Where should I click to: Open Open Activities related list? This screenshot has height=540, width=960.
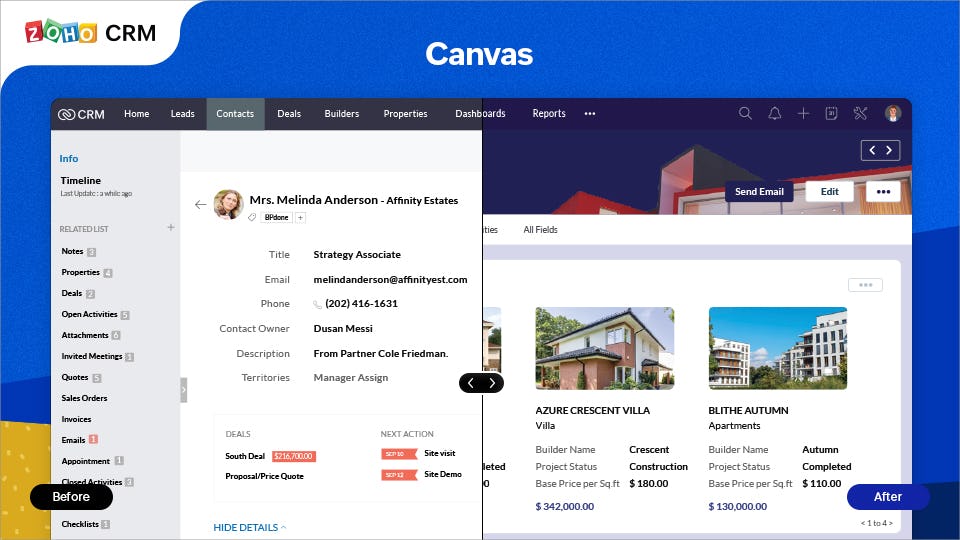click(89, 314)
